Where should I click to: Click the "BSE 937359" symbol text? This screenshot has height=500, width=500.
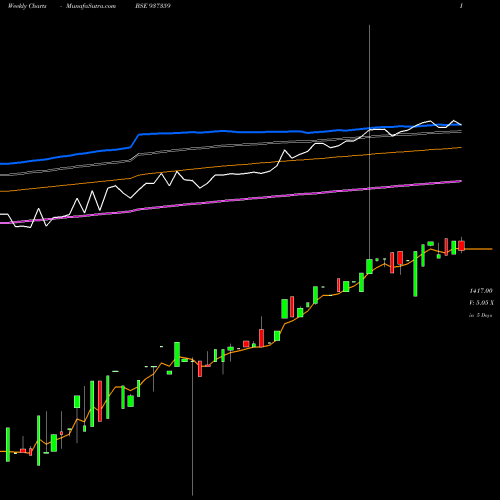coord(153,6)
